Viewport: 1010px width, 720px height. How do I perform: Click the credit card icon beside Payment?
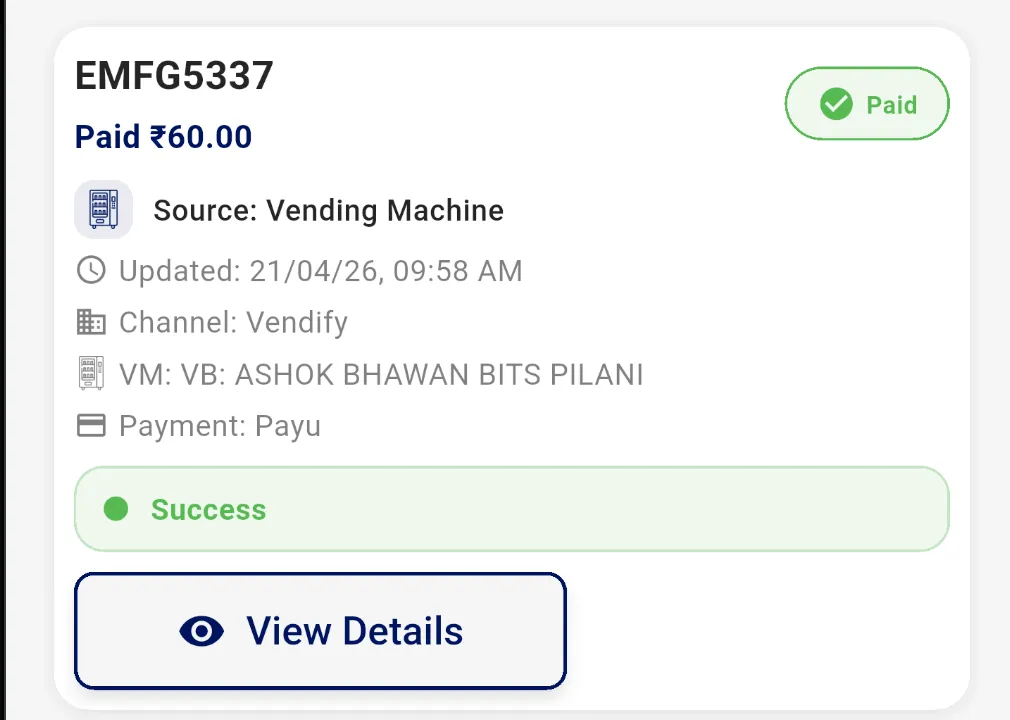(x=91, y=426)
